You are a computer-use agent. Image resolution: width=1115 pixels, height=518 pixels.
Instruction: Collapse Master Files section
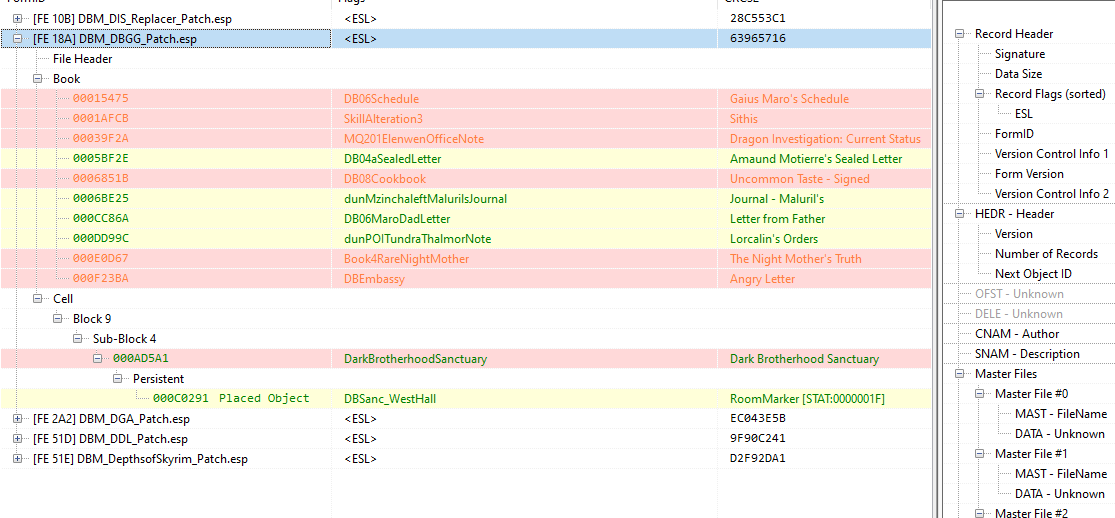pos(960,374)
